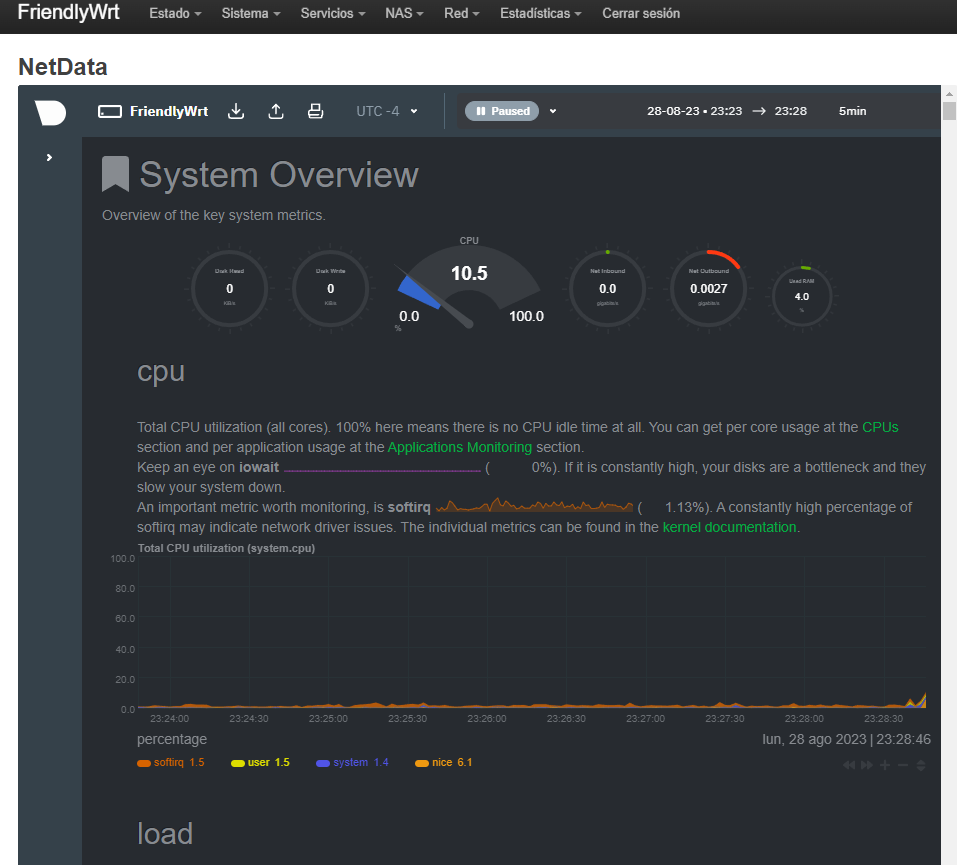Screen dimensions: 957x865
Task: Open the kernel documentation link
Action: [x=729, y=527]
